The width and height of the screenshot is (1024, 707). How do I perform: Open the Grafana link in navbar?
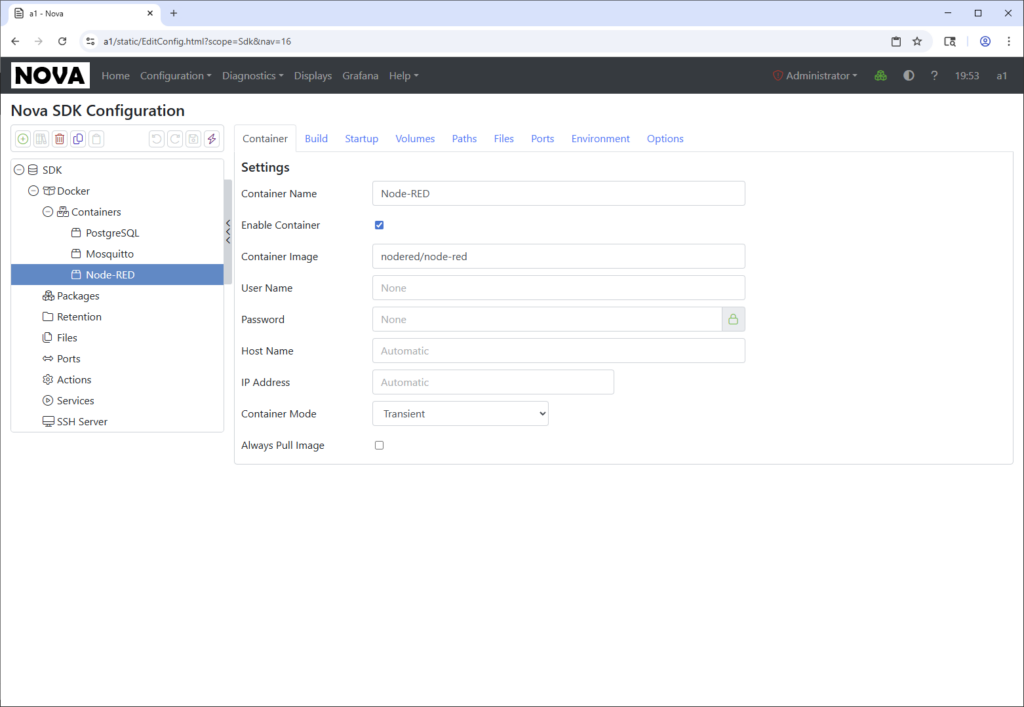[x=360, y=76]
